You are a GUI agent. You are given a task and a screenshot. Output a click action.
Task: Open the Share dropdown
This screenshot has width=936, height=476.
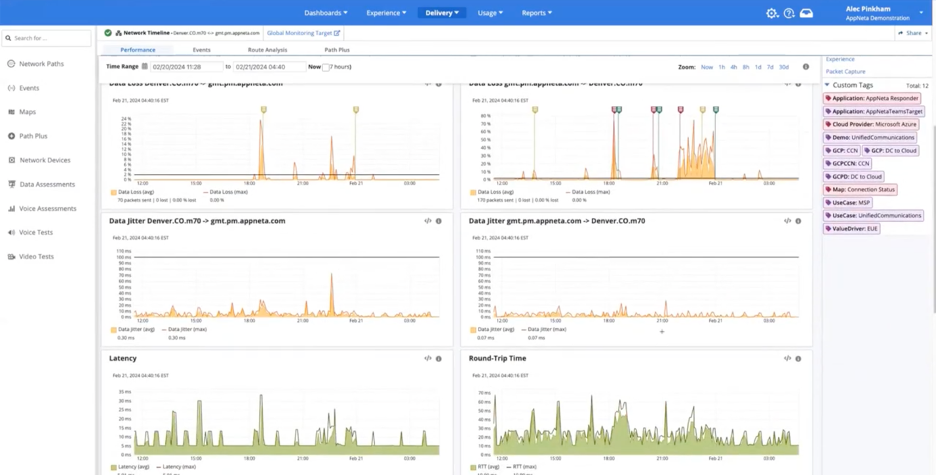coord(913,33)
